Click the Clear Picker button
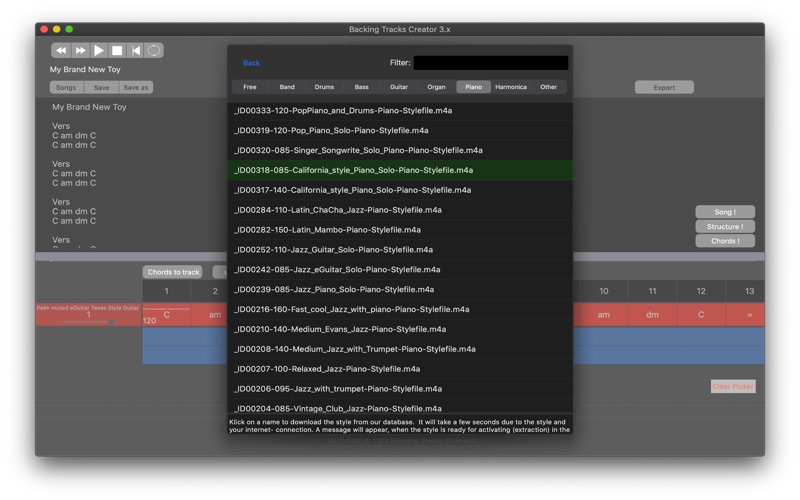800x500 pixels. [733, 386]
